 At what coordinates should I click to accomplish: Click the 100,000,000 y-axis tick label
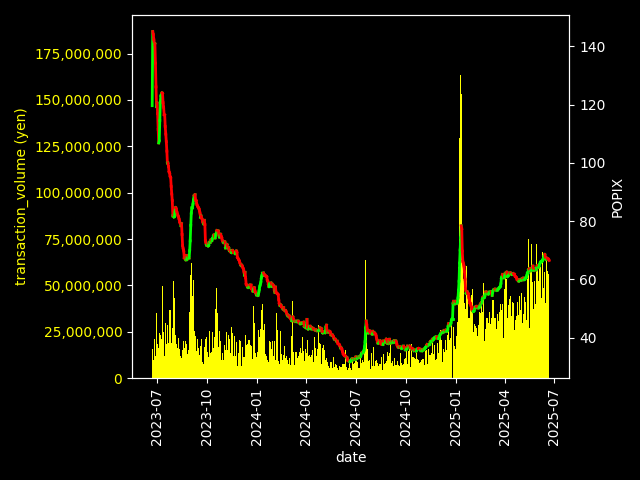[78, 193]
